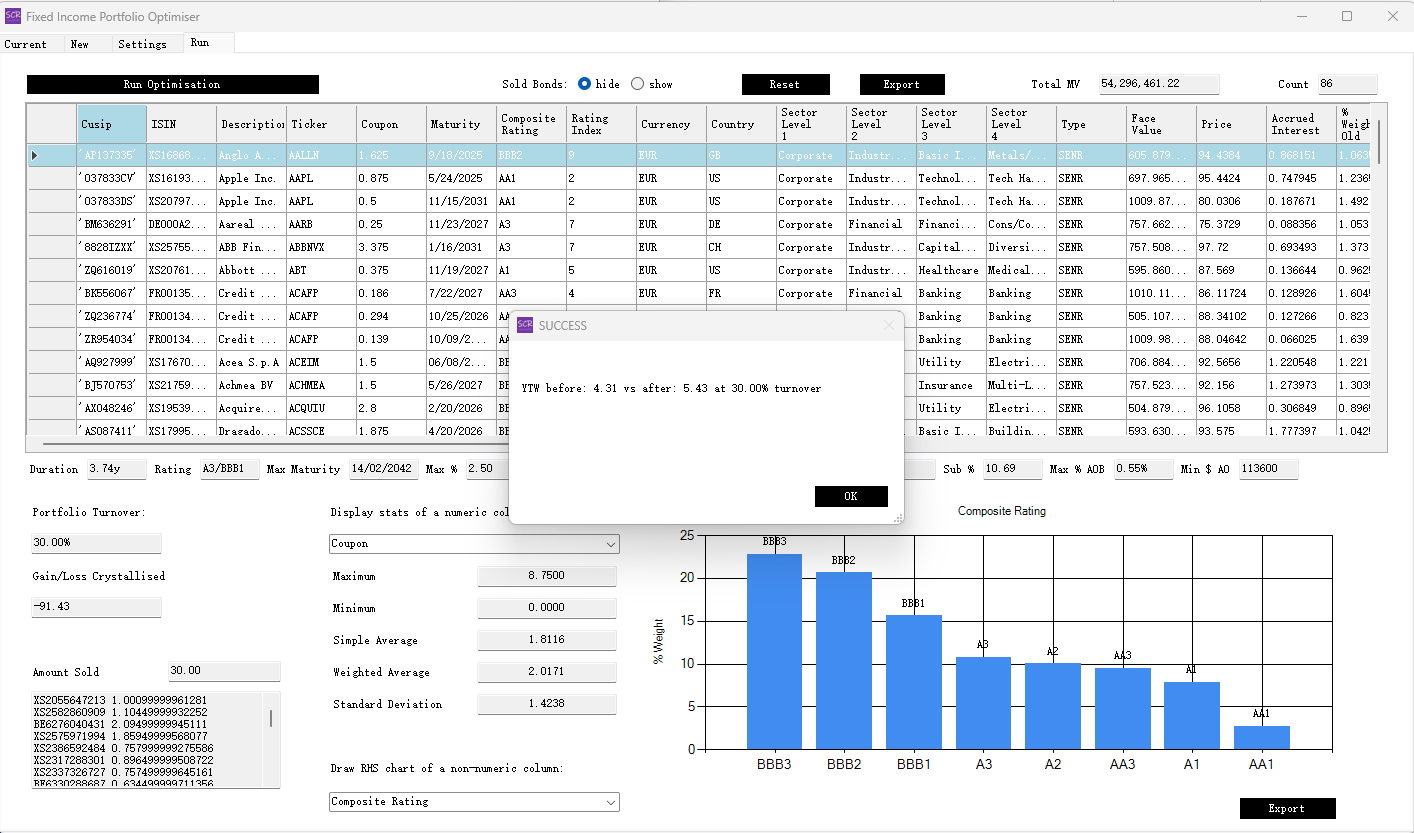Click the Run Optimisation button
The height and width of the screenshot is (833, 1414).
(172, 84)
